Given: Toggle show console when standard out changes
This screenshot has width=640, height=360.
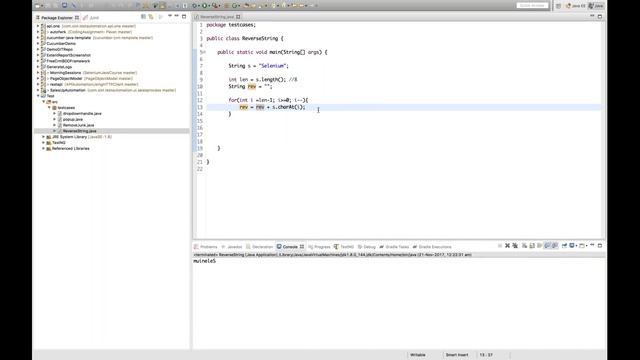Looking at the screenshot, I should [x=547, y=246].
